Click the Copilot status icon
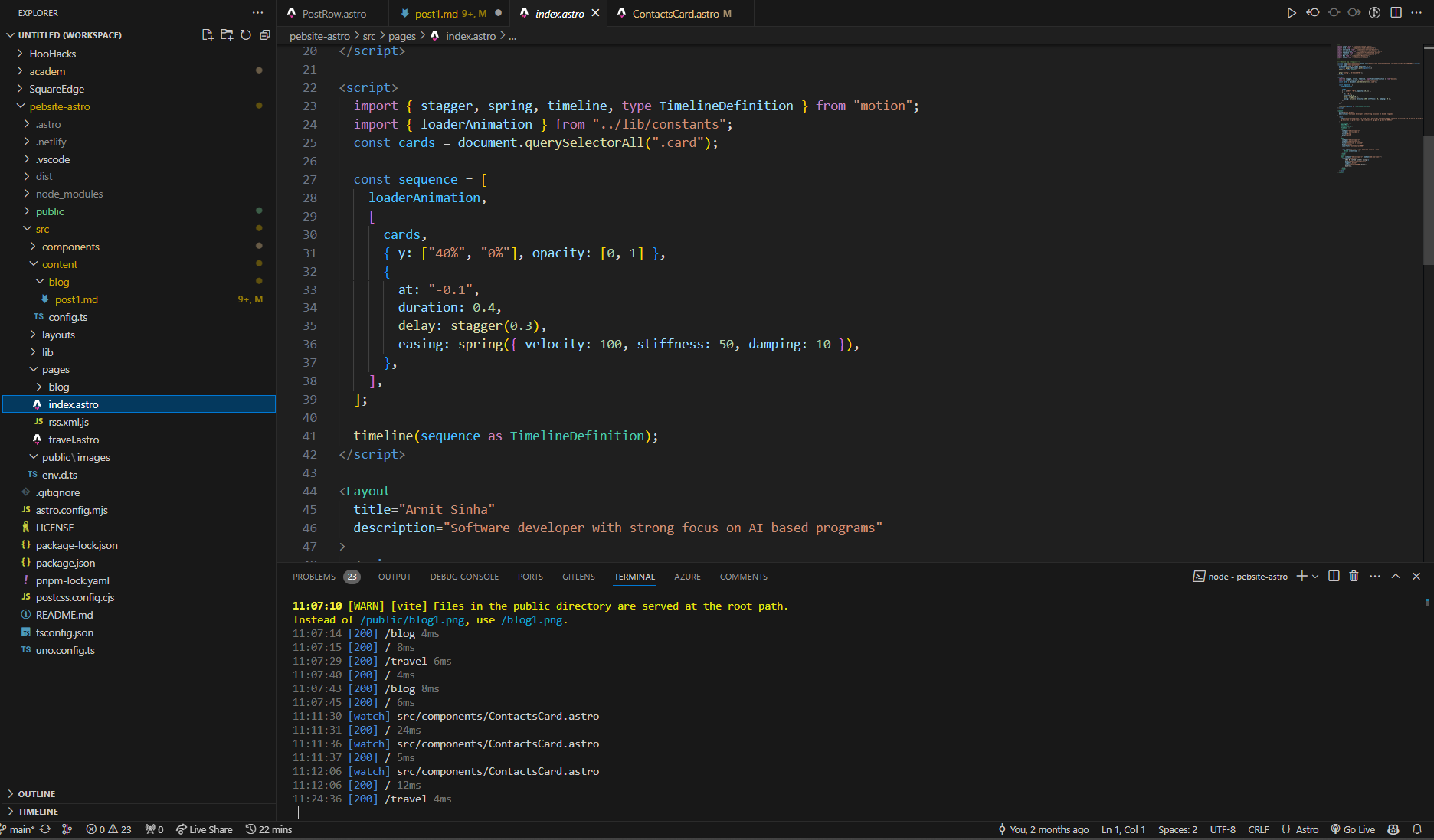The width and height of the screenshot is (1434, 840). click(x=1393, y=829)
